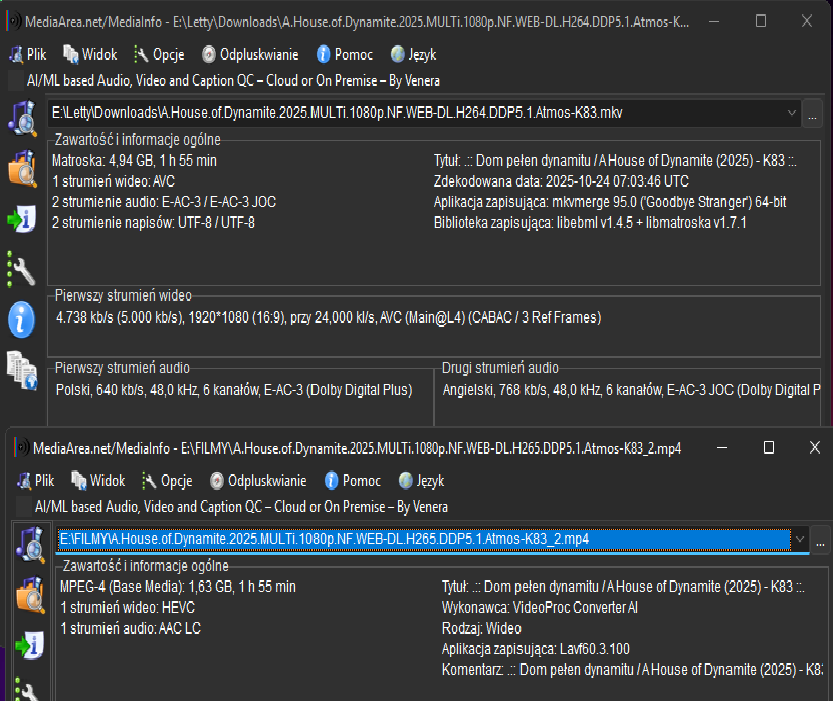Click the Venera AI/ML QC banner in the upper window
This screenshot has height=701, width=833.
(233, 81)
